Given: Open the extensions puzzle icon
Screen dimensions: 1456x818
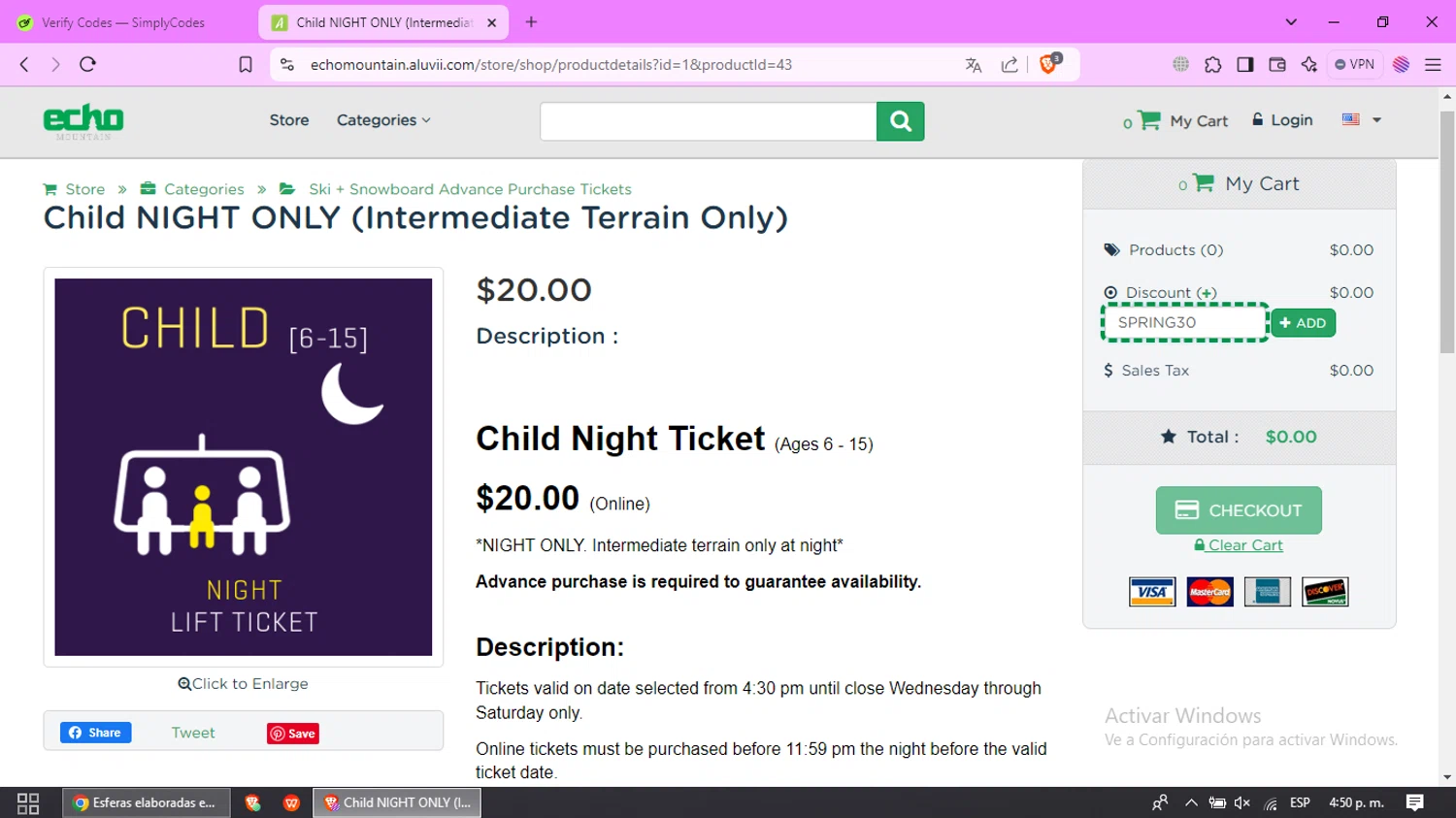Looking at the screenshot, I should pos(1213,65).
